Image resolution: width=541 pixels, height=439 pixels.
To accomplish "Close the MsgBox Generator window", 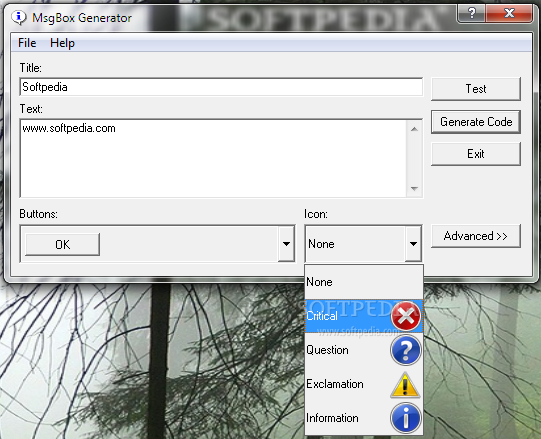I will pos(509,13).
